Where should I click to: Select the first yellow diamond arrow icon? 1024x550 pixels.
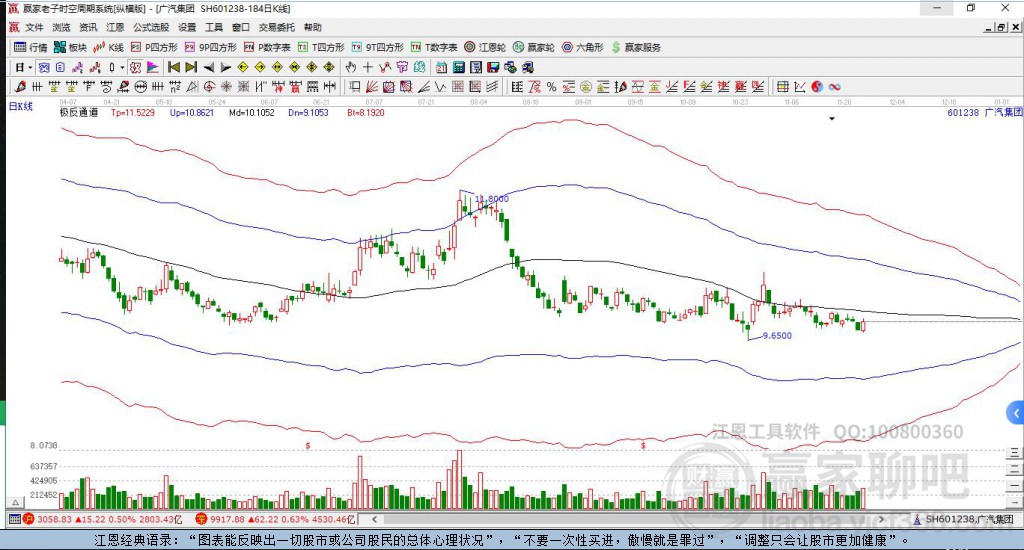tap(243, 67)
